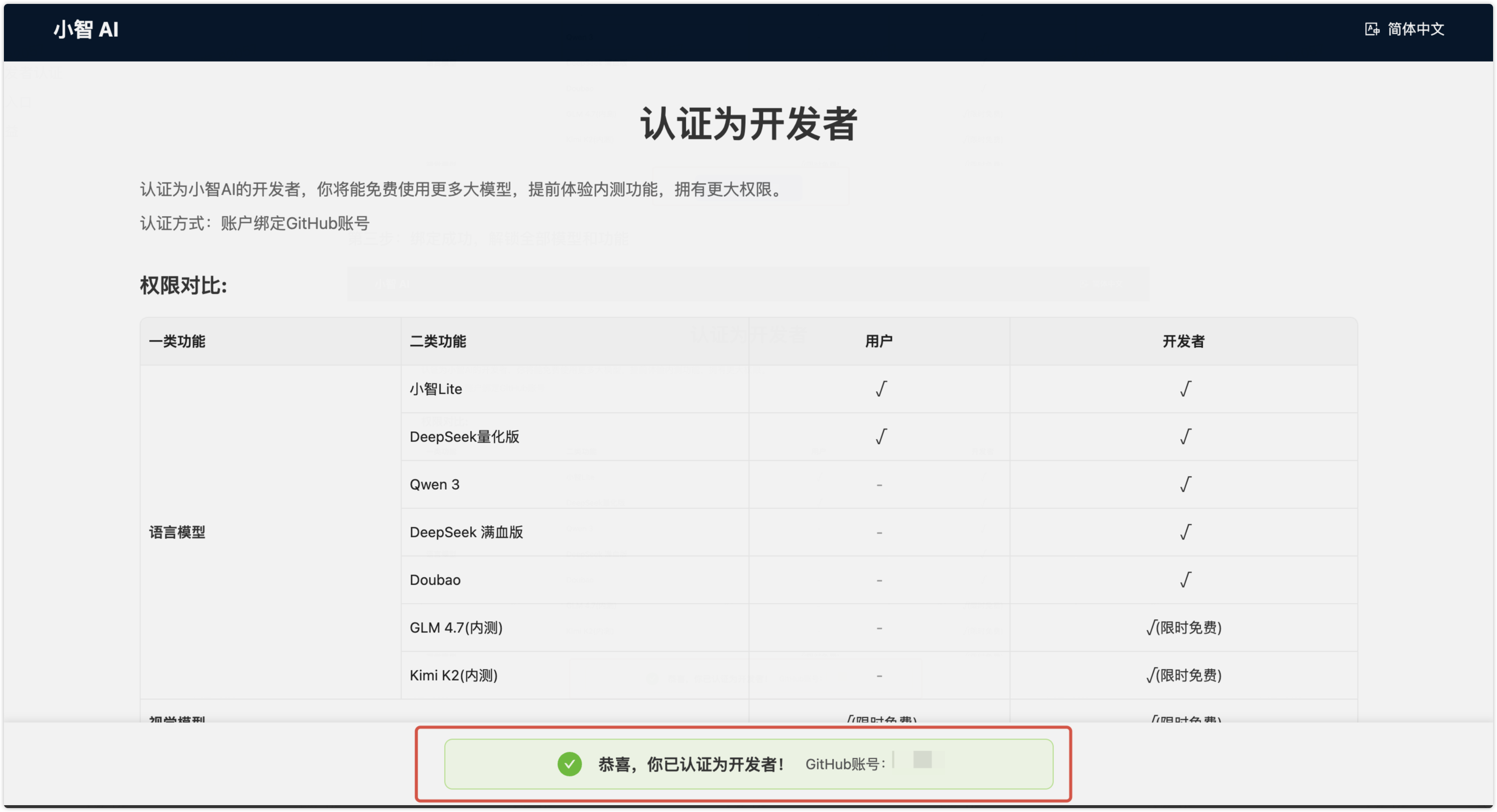
Task: Click 用户 dash in Kimi K2 row
Action: click(879, 676)
